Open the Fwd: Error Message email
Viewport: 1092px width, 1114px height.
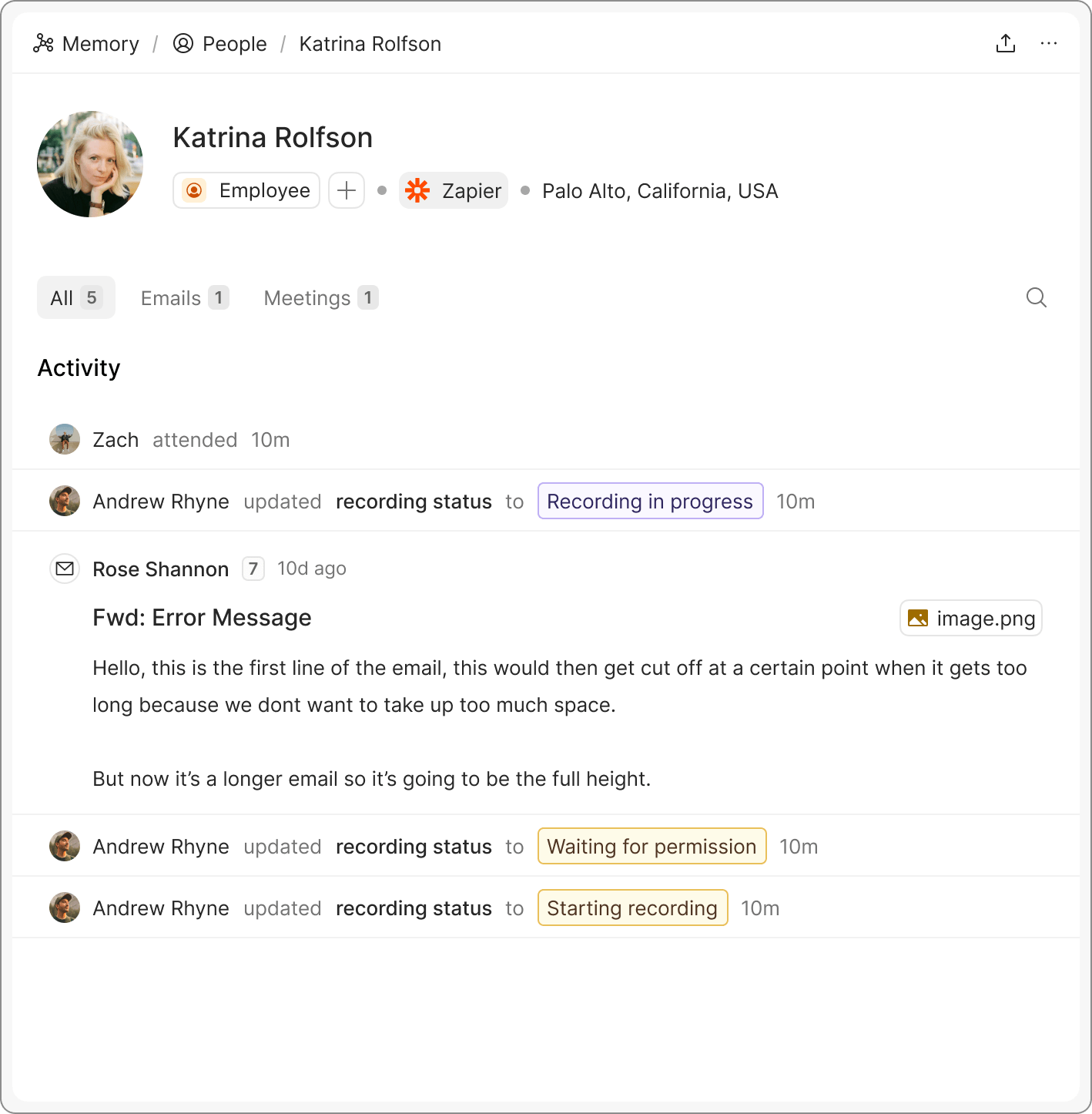202,618
